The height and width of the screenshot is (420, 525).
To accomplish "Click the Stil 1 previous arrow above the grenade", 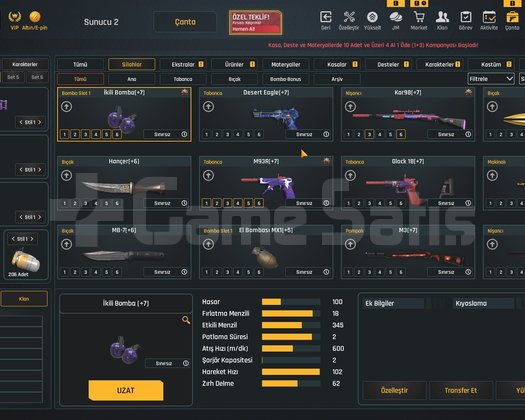I will point(13,239).
